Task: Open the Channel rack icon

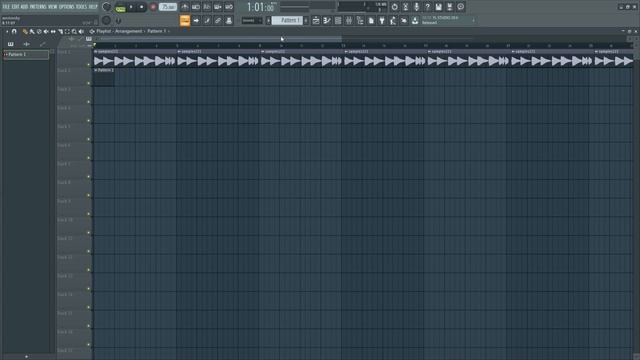Action: (x=338, y=20)
